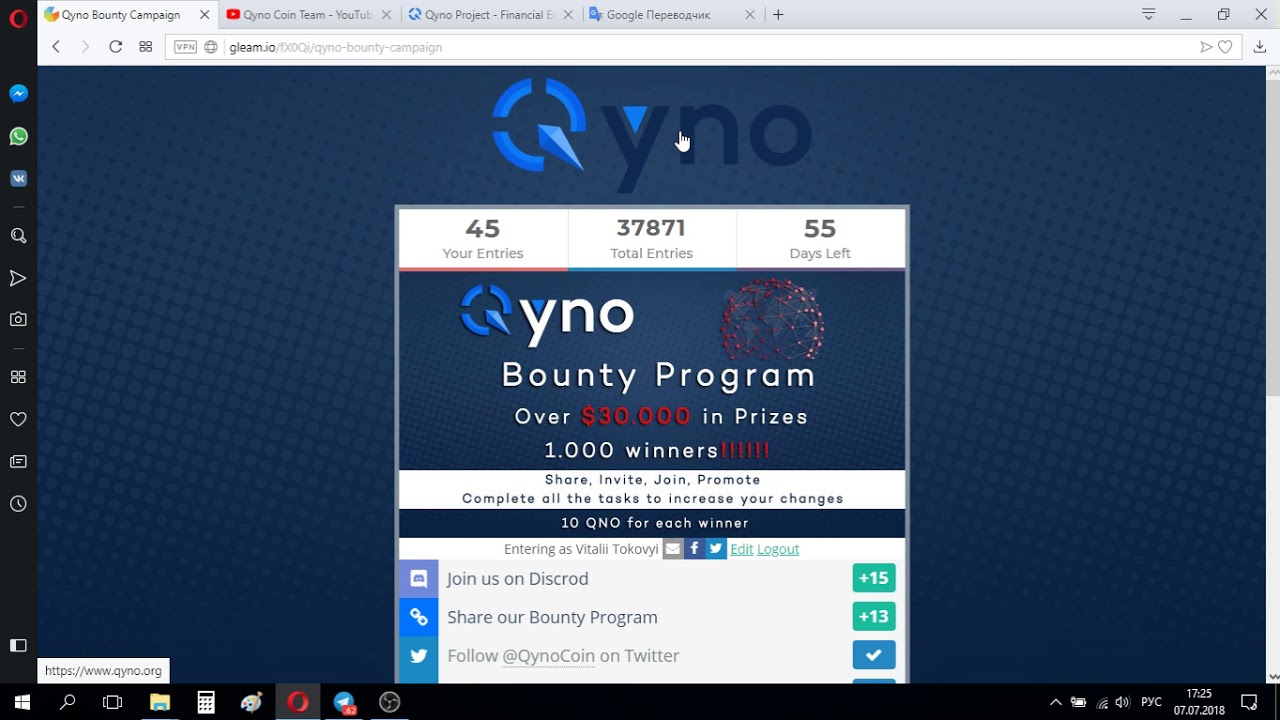Viewport: 1280px width, 720px height.
Task: Expand Join us on Discrod entry
Action: 652,578
